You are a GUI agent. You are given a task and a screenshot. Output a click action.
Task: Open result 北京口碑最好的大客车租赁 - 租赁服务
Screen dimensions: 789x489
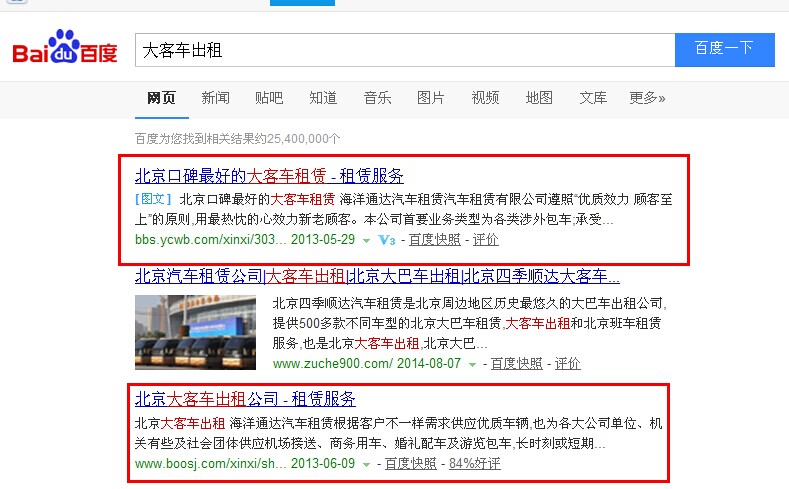pos(269,176)
